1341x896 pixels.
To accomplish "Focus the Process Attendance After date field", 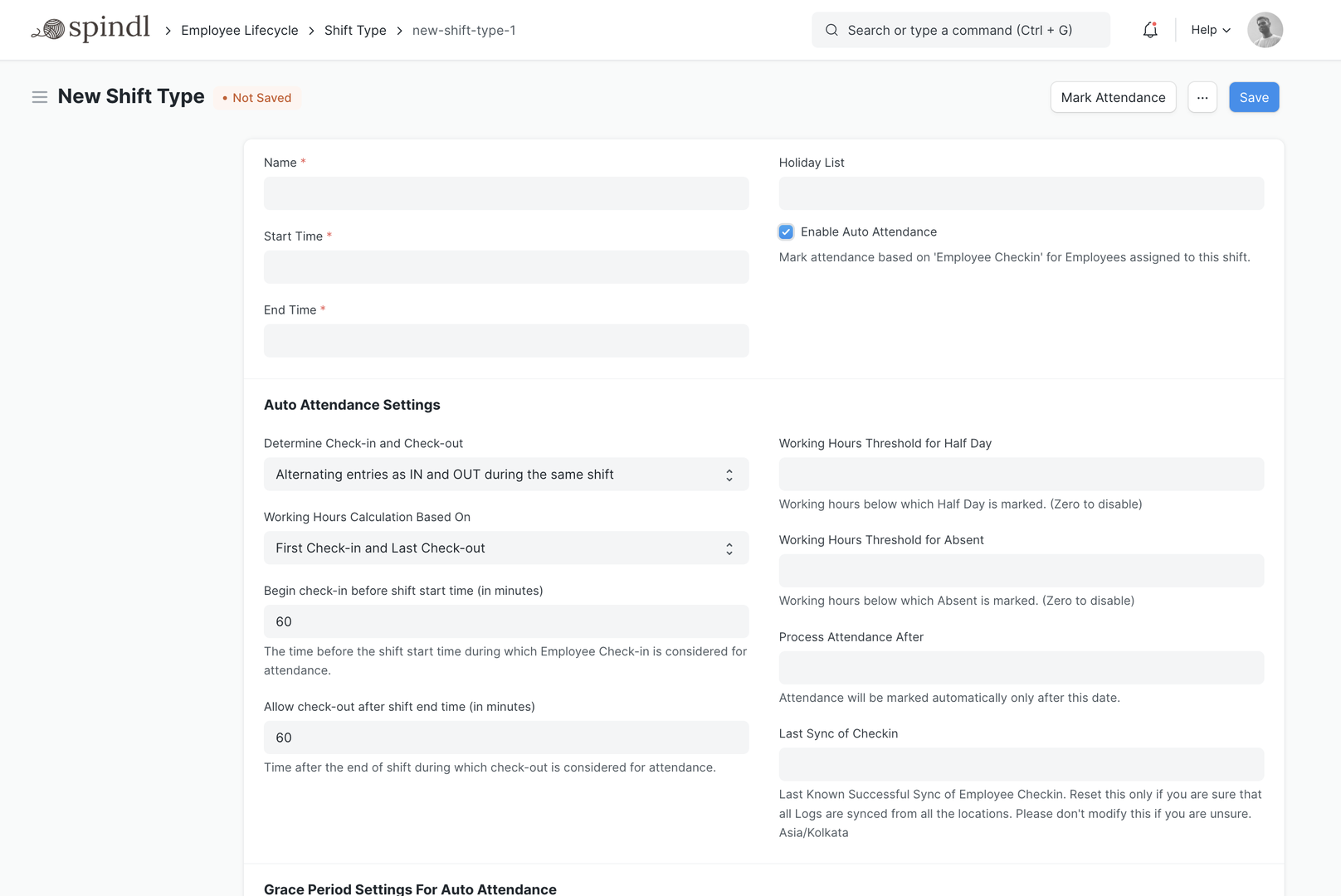I will click(x=1021, y=667).
